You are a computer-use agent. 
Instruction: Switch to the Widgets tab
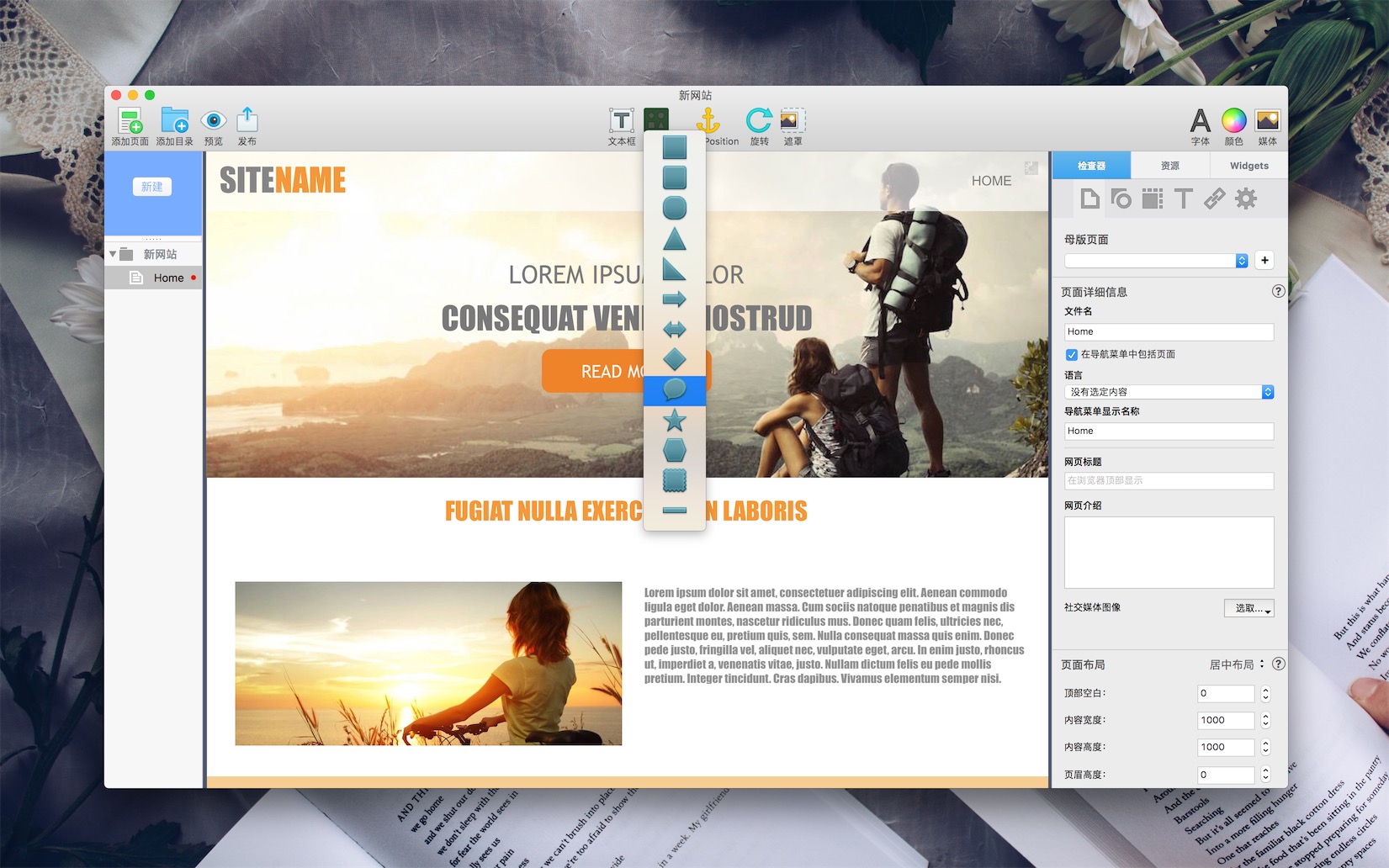click(1249, 166)
